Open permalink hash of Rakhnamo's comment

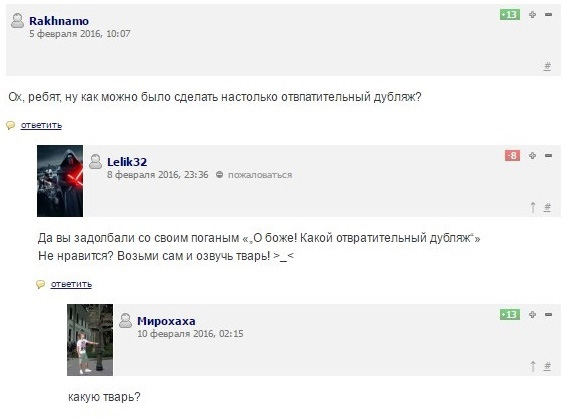547,66
